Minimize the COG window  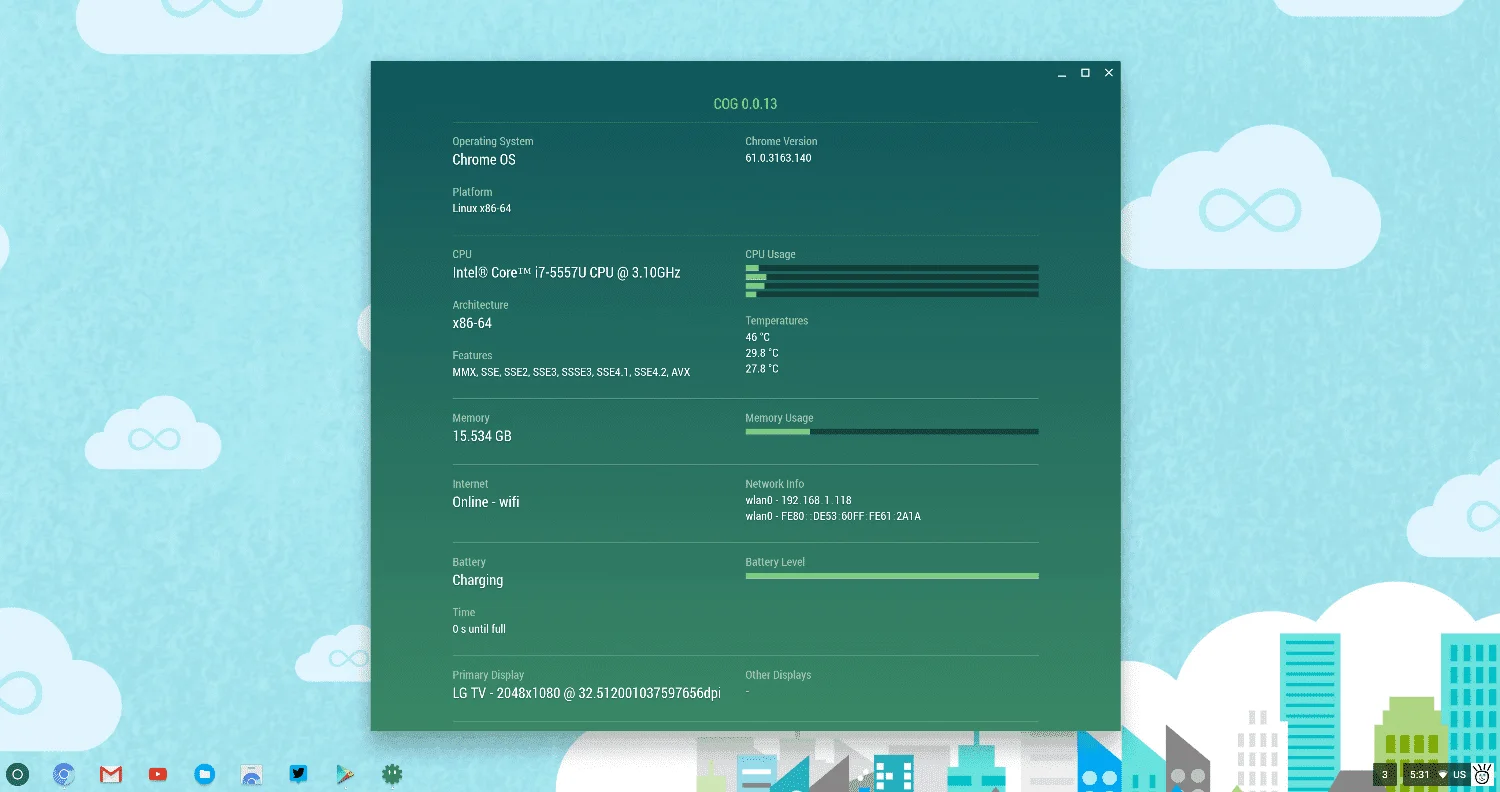[1062, 73]
